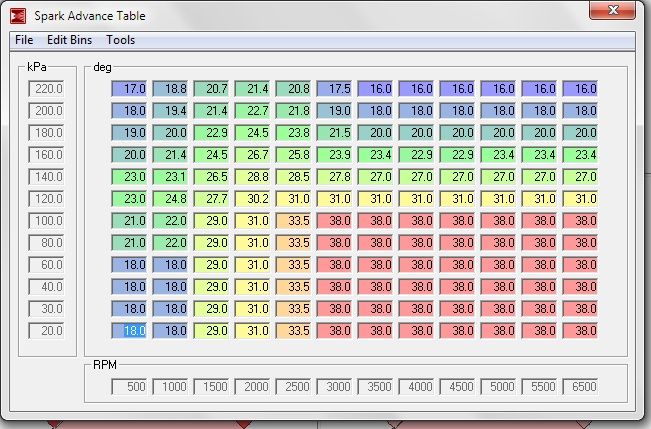Select the 27.8 cell in the 140 kPa row
This screenshot has width=651, height=429.
pos(334,176)
